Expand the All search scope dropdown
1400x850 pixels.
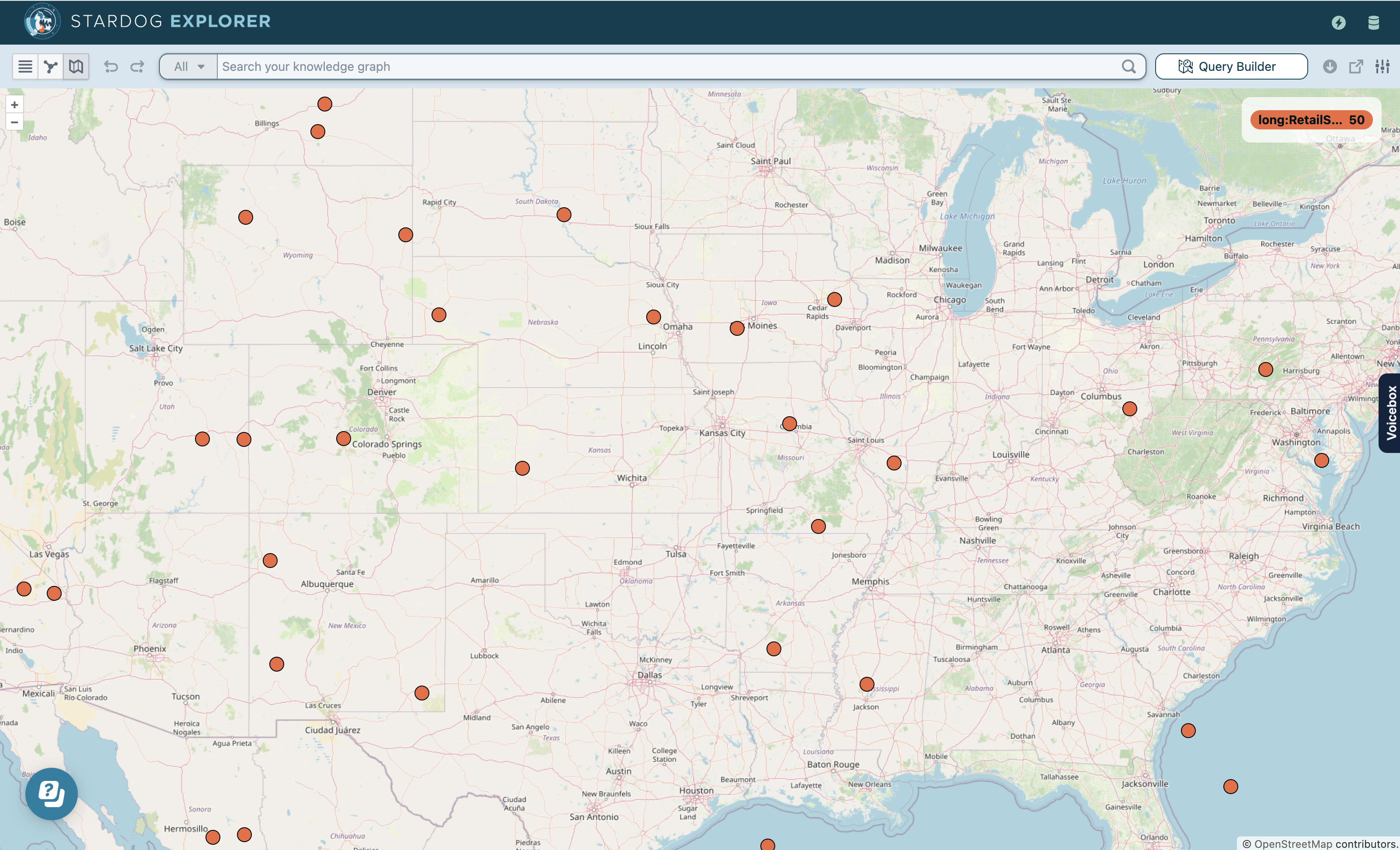click(187, 66)
